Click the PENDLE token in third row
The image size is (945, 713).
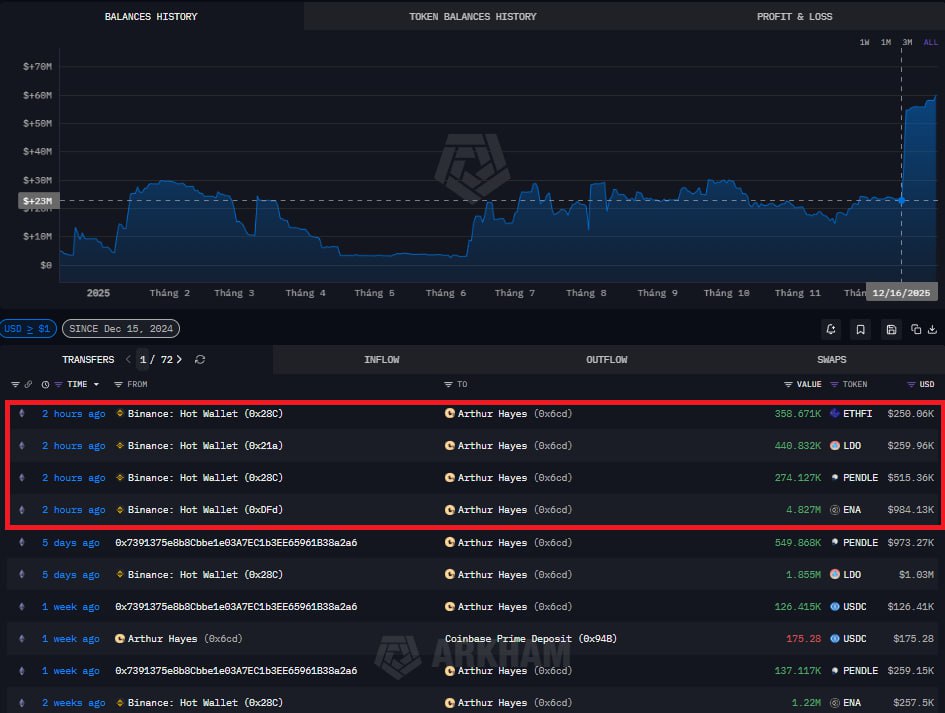[x=859, y=478]
